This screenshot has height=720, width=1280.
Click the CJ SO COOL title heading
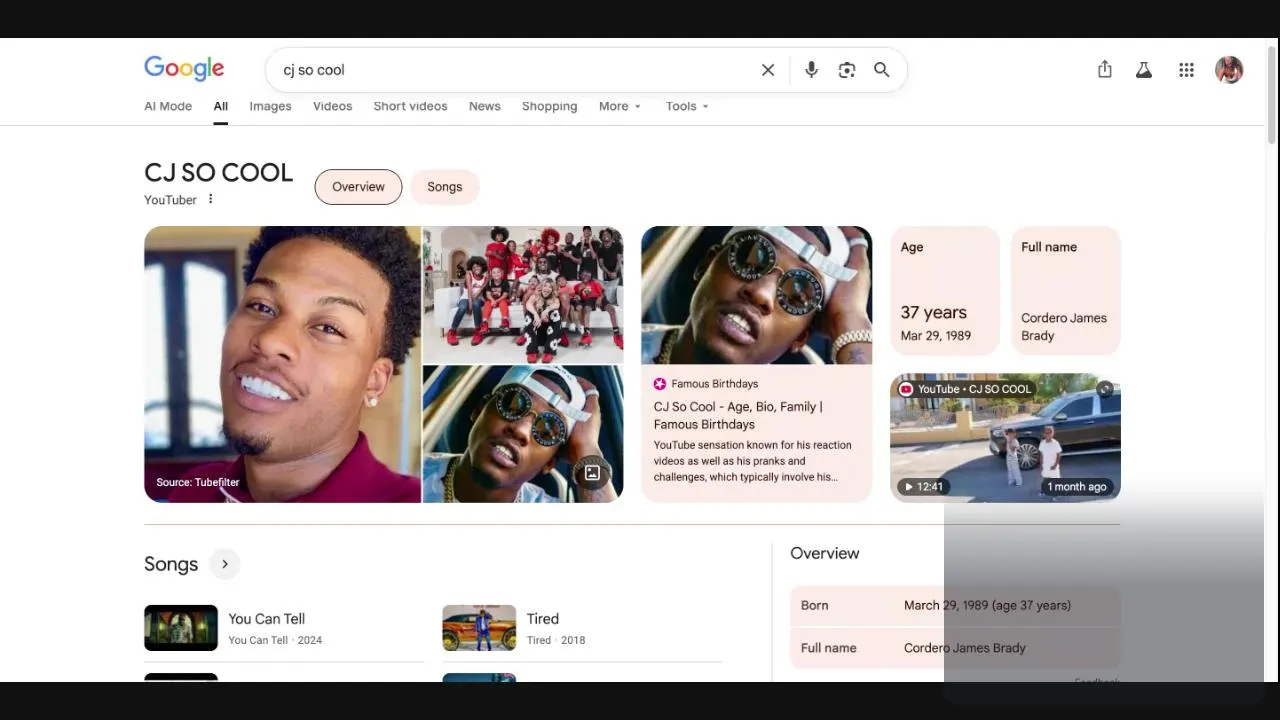[x=218, y=172]
